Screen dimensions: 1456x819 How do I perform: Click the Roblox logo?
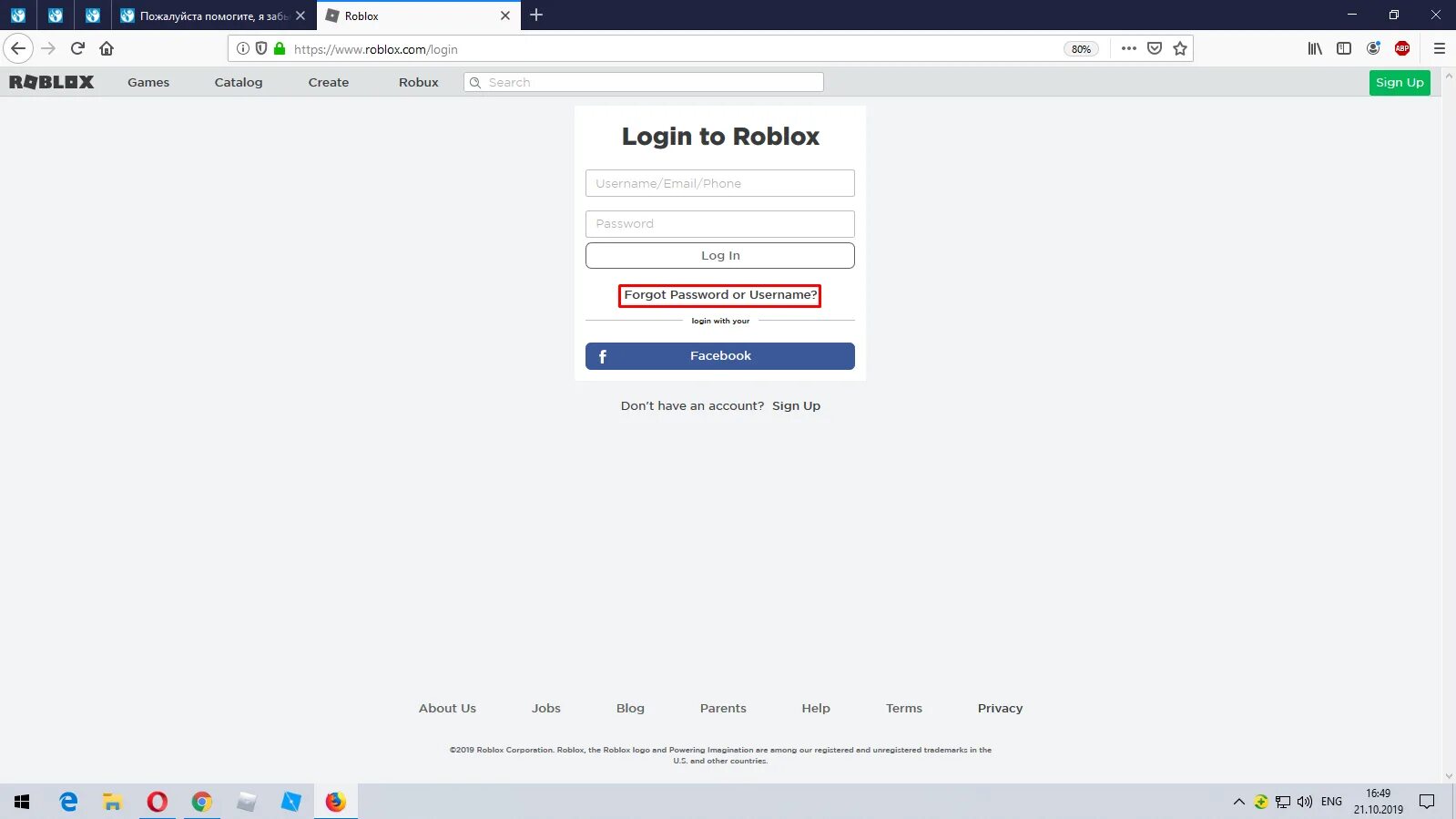(x=52, y=82)
